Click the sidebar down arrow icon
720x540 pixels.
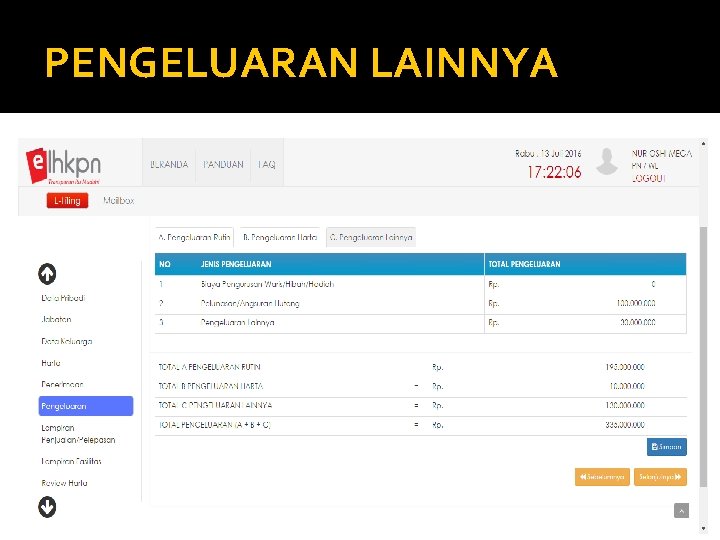click(47, 507)
